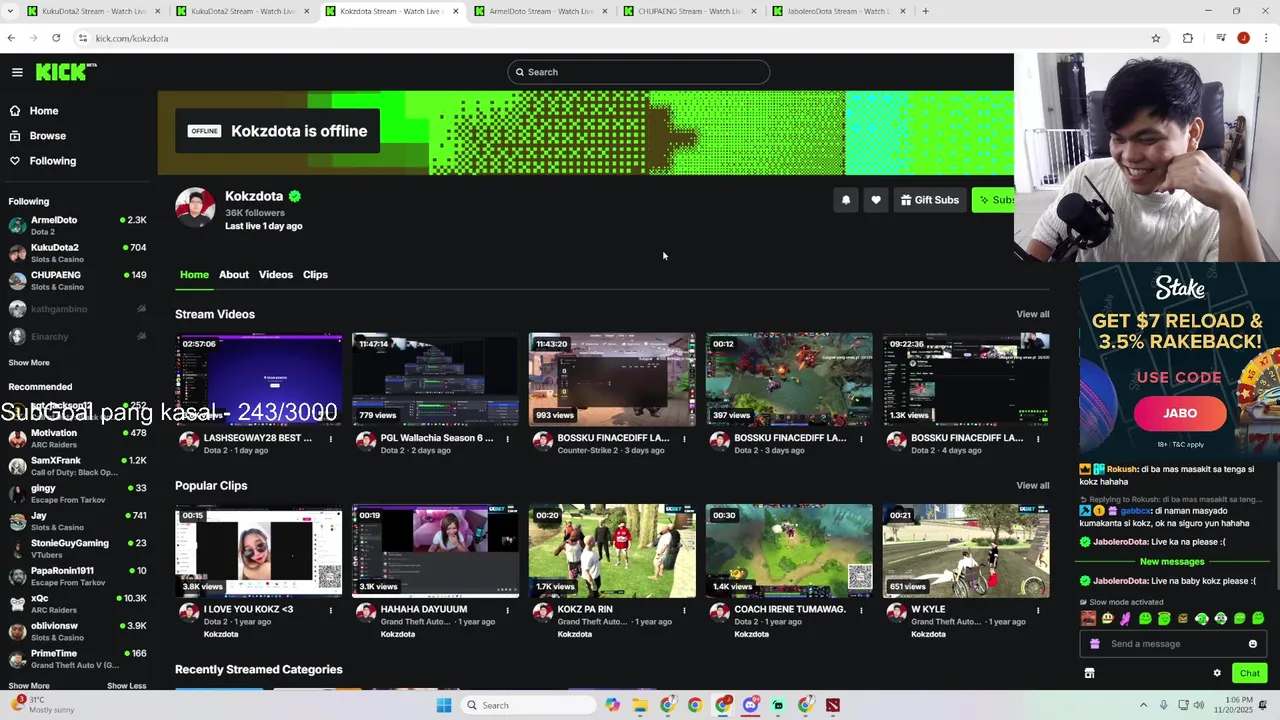The image size is (1280, 720).
Task: Switch to the About tab
Action: click(x=234, y=275)
